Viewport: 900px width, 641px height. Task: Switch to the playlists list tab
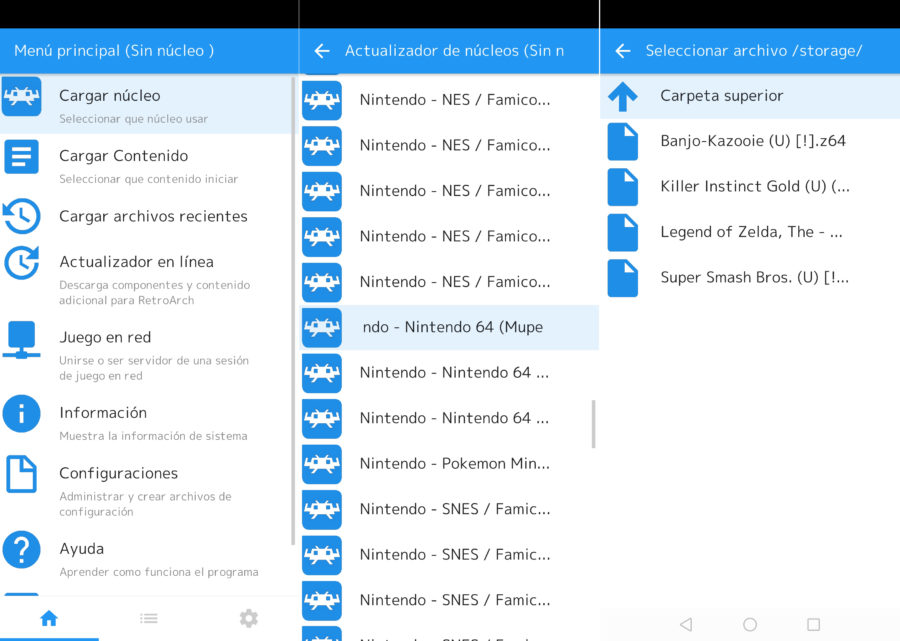148,619
